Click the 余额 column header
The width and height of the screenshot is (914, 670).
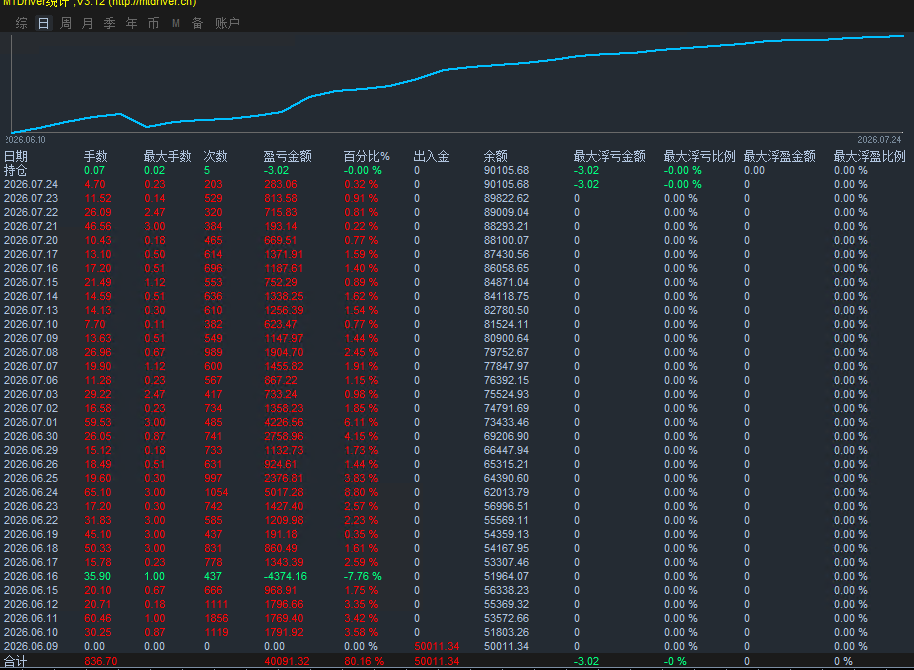point(495,156)
